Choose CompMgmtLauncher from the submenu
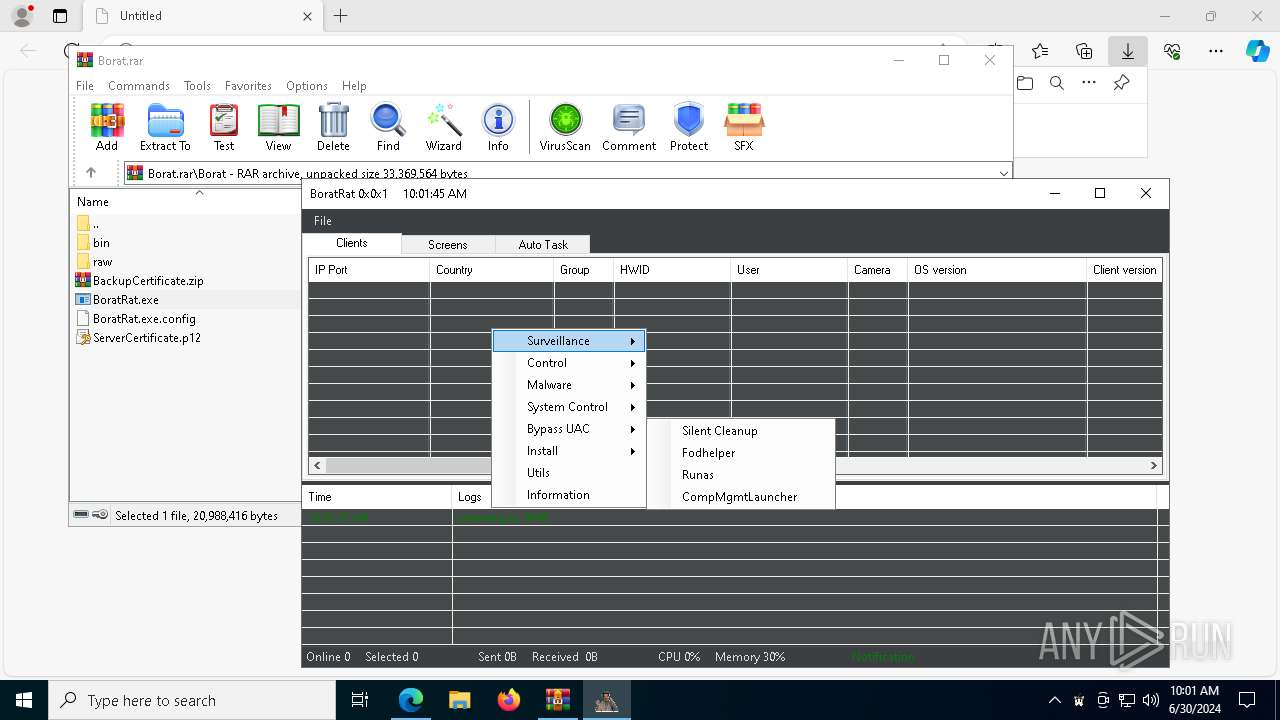1280x720 pixels. click(741, 497)
